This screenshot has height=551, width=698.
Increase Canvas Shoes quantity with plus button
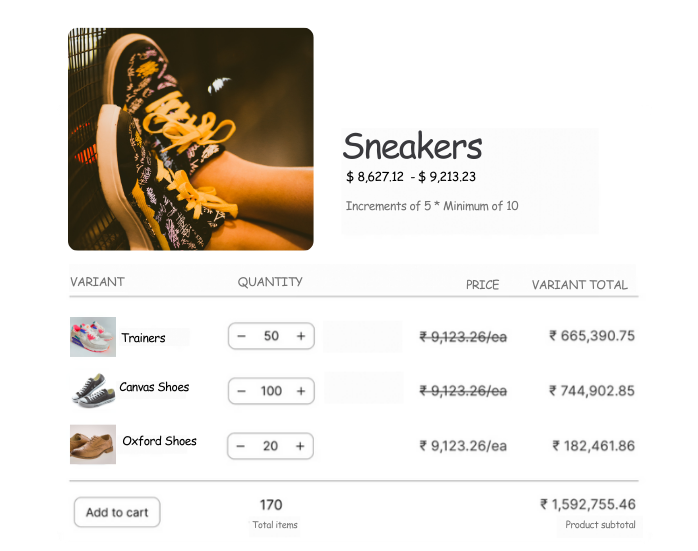(x=300, y=391)
